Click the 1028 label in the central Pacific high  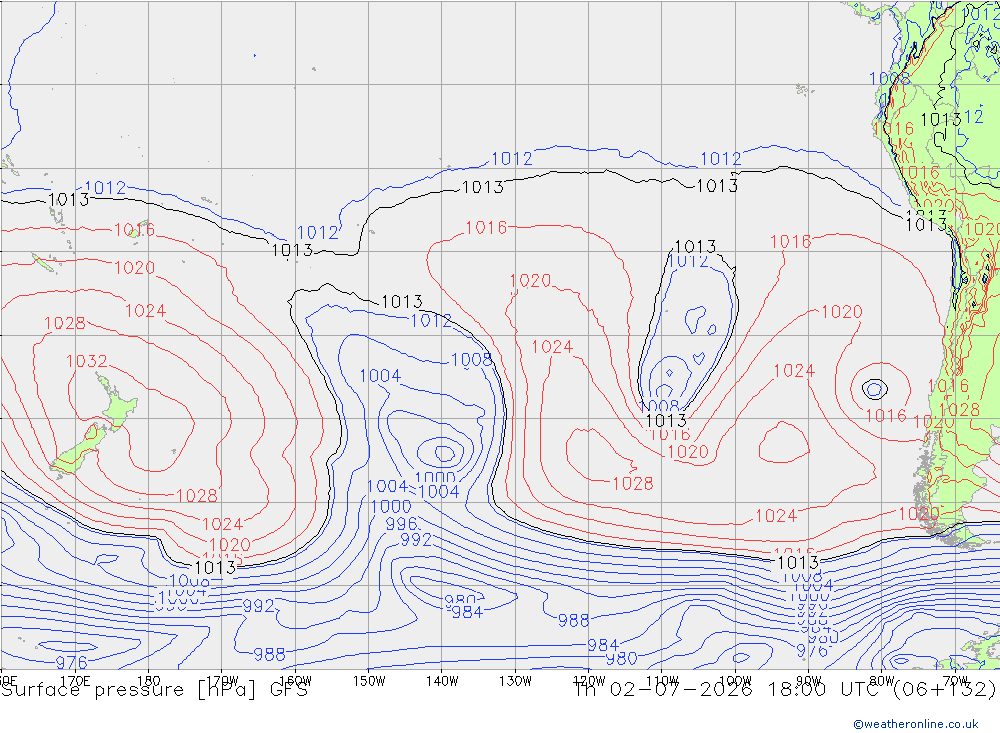click(x=633, y=484)
